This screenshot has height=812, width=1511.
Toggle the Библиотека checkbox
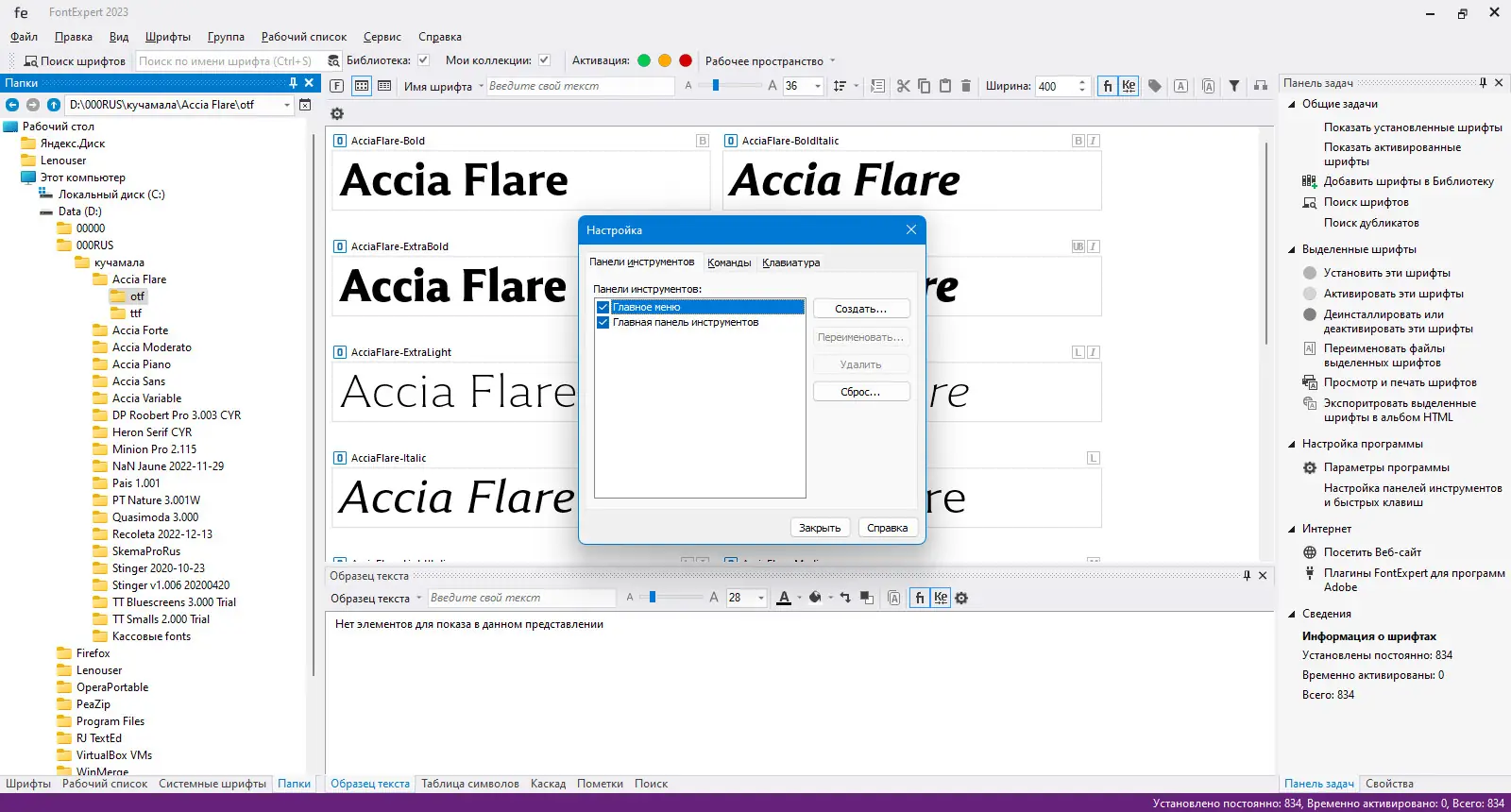(x=424, y=60)
